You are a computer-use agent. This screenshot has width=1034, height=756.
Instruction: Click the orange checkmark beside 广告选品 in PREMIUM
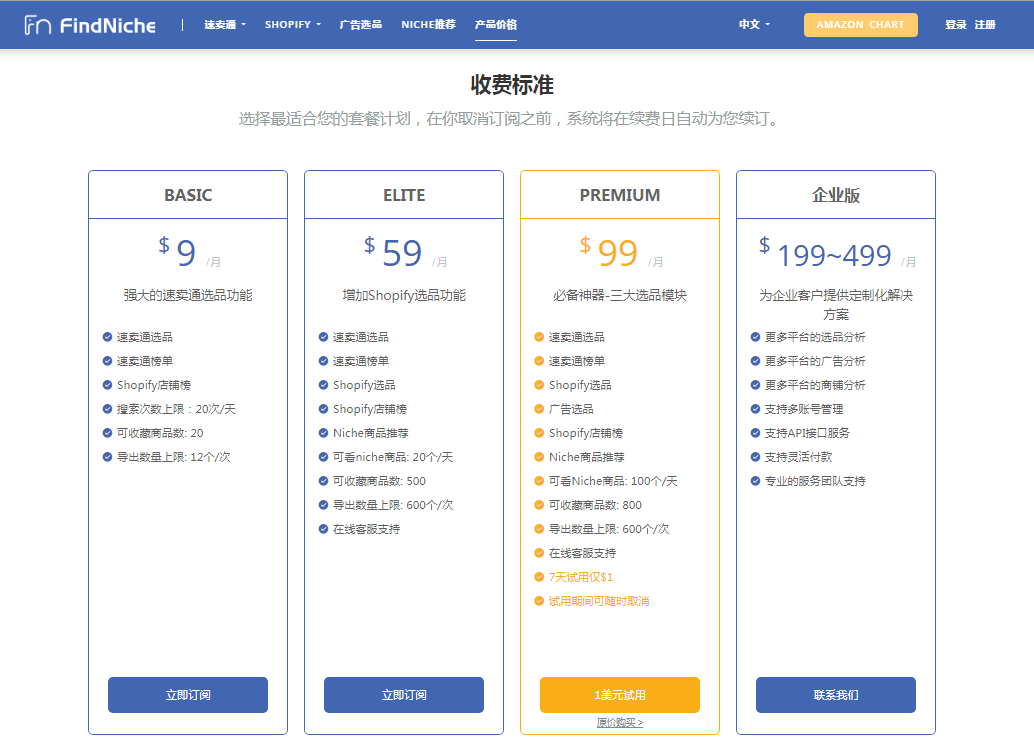(x=538, y=408)
